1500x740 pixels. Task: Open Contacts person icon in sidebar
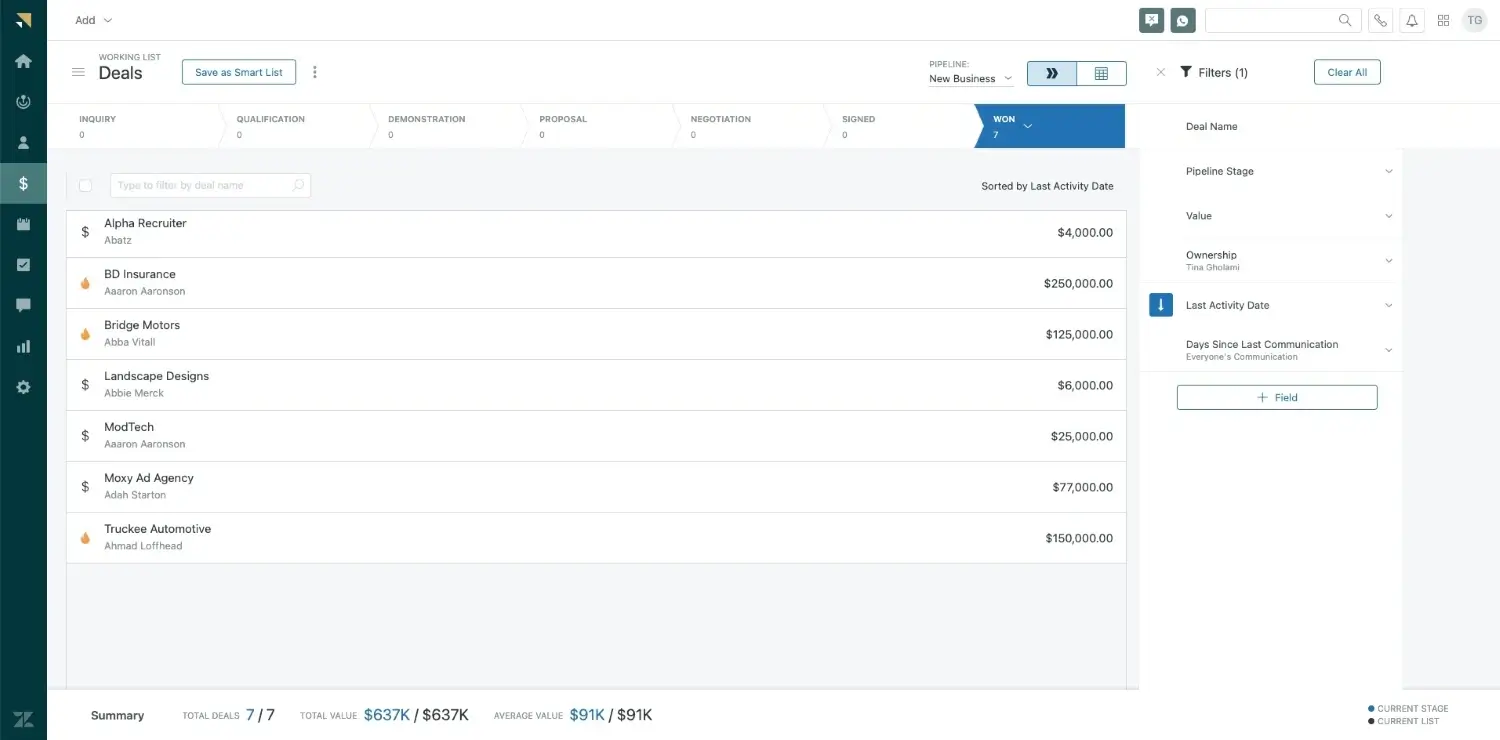tap(23, 143)
